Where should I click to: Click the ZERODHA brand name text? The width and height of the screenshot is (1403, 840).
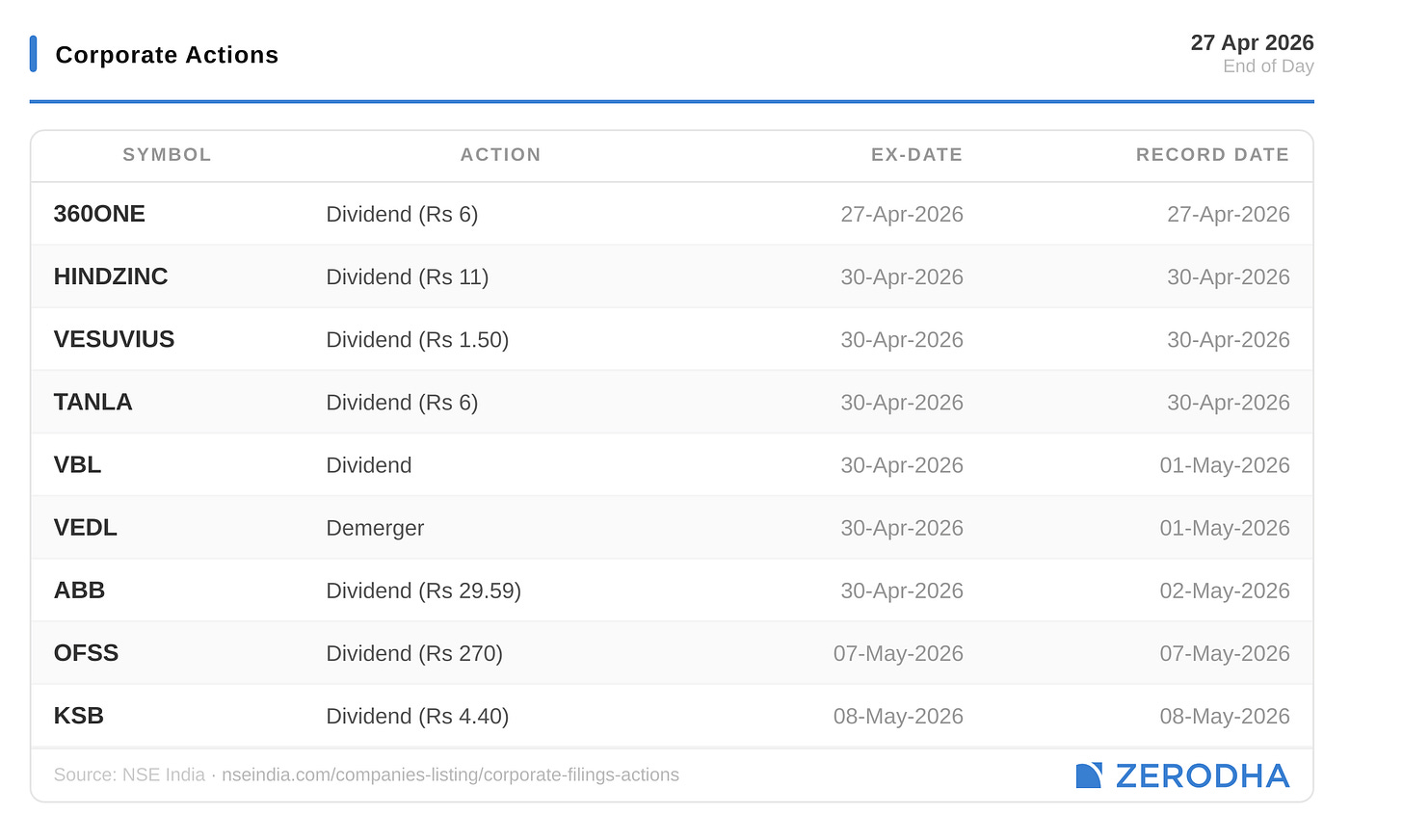[1203, 775]
